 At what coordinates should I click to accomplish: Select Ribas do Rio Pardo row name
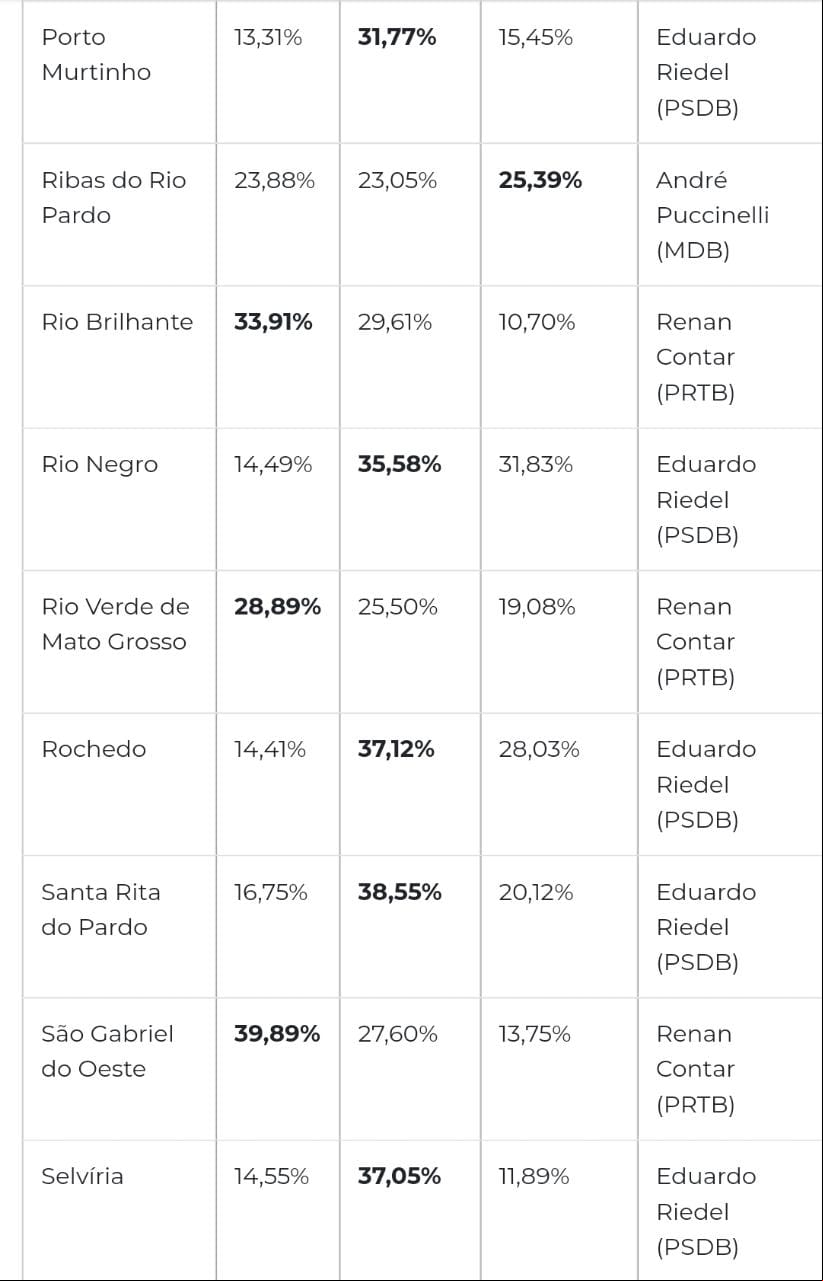pyautogui.click(x=114, y=198)
